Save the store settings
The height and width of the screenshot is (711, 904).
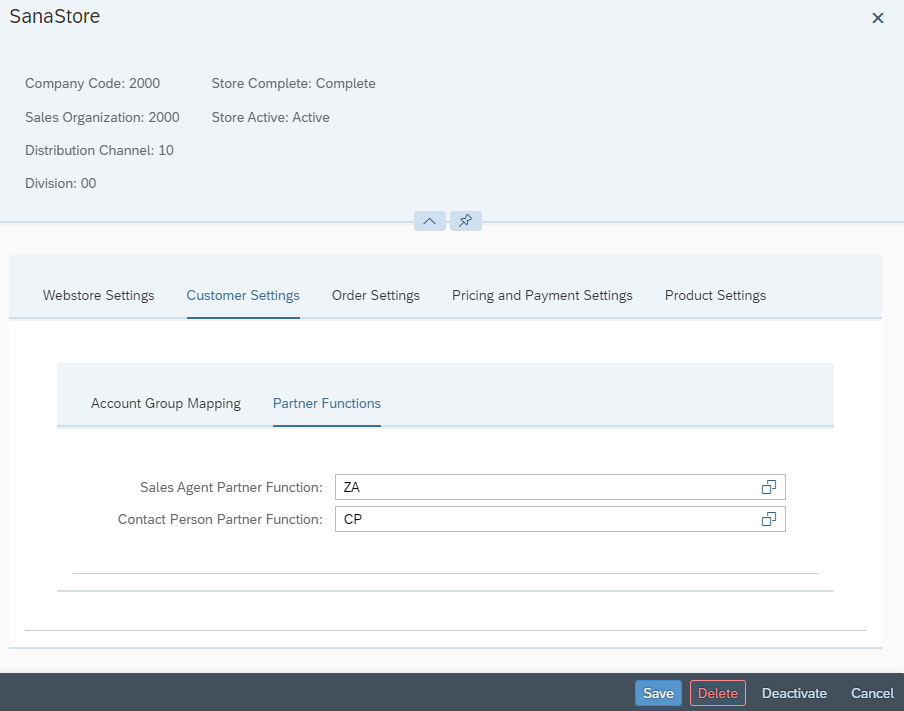(658, 693)
